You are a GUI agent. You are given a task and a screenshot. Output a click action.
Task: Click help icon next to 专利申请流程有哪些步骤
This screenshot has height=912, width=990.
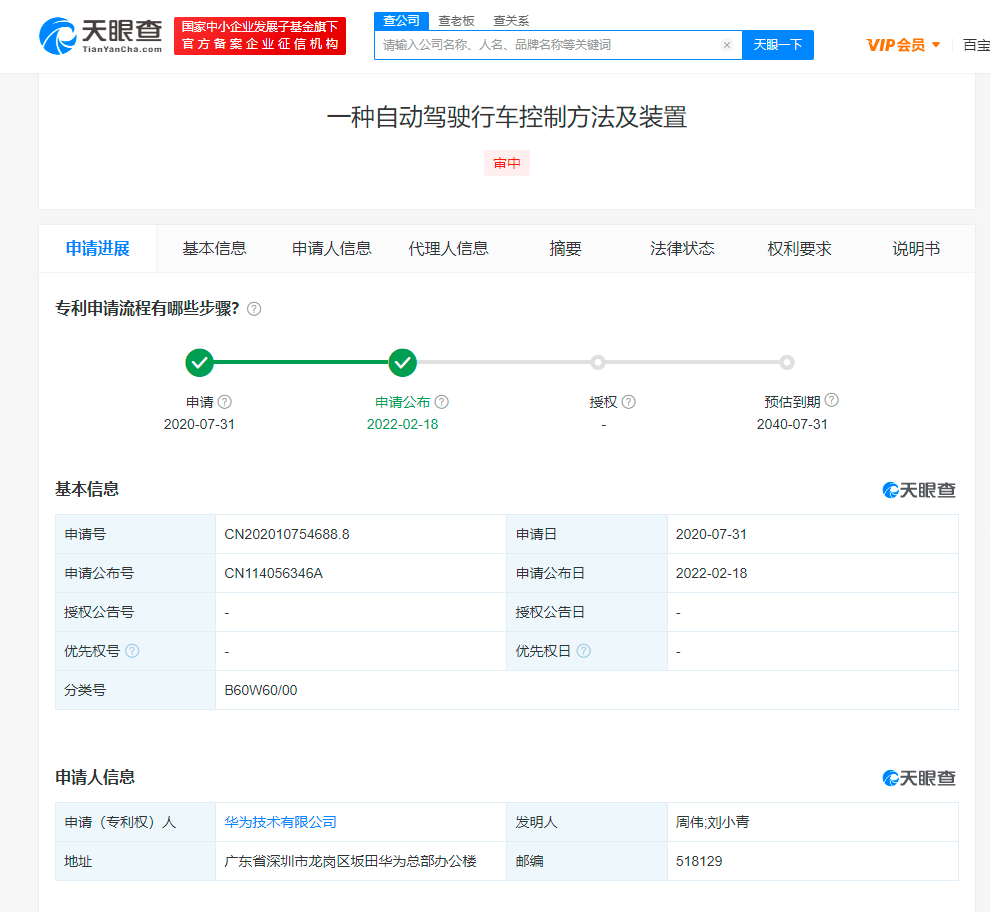pyautogui.click(x=254, y=309)
